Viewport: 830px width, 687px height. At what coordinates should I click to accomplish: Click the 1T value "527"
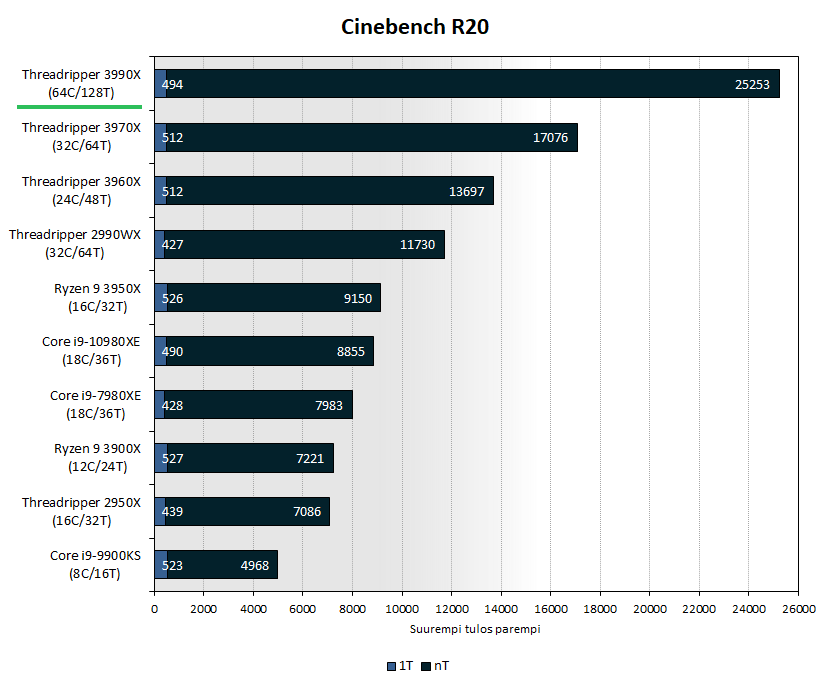point(172,458)
